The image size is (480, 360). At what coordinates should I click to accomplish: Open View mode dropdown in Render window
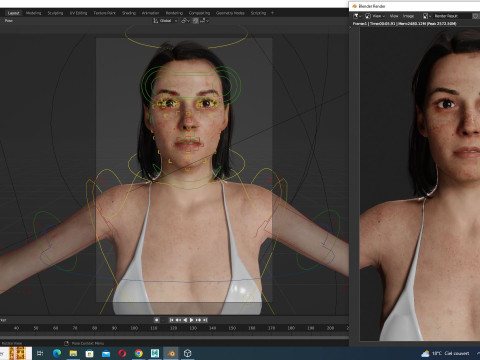tap(375, 16)
